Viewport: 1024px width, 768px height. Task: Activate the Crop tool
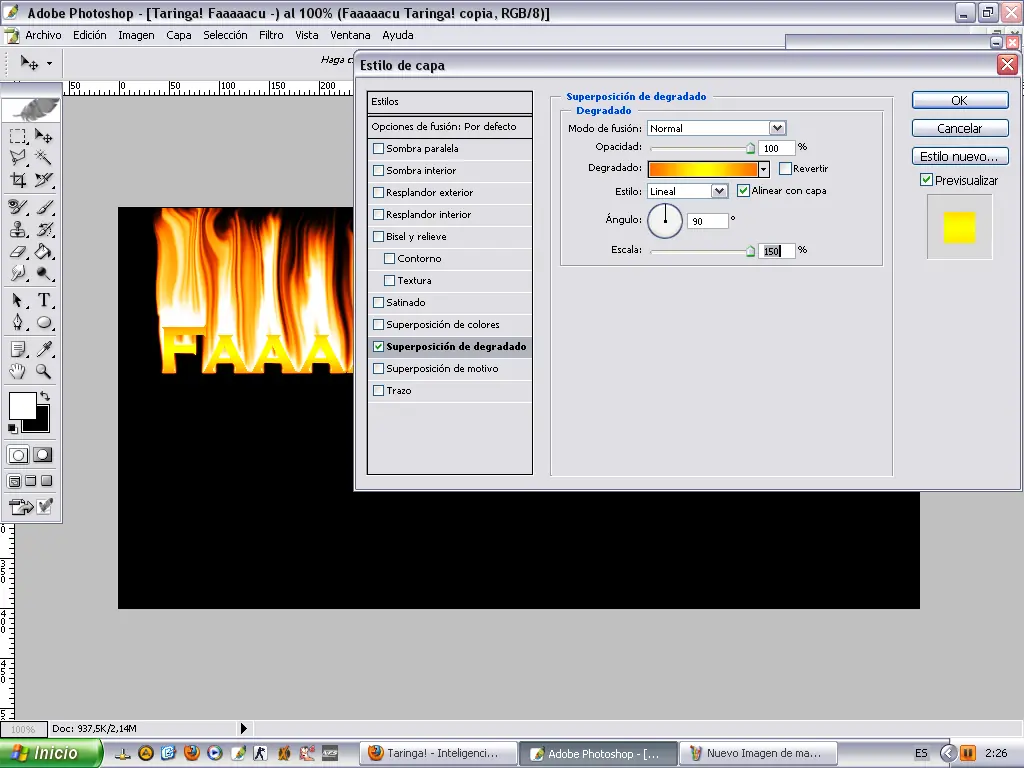18,180
